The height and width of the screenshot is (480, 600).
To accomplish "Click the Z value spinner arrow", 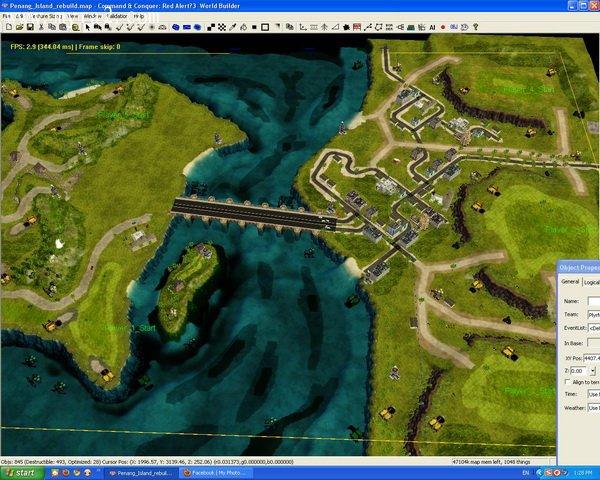I will tap(593, 371).
